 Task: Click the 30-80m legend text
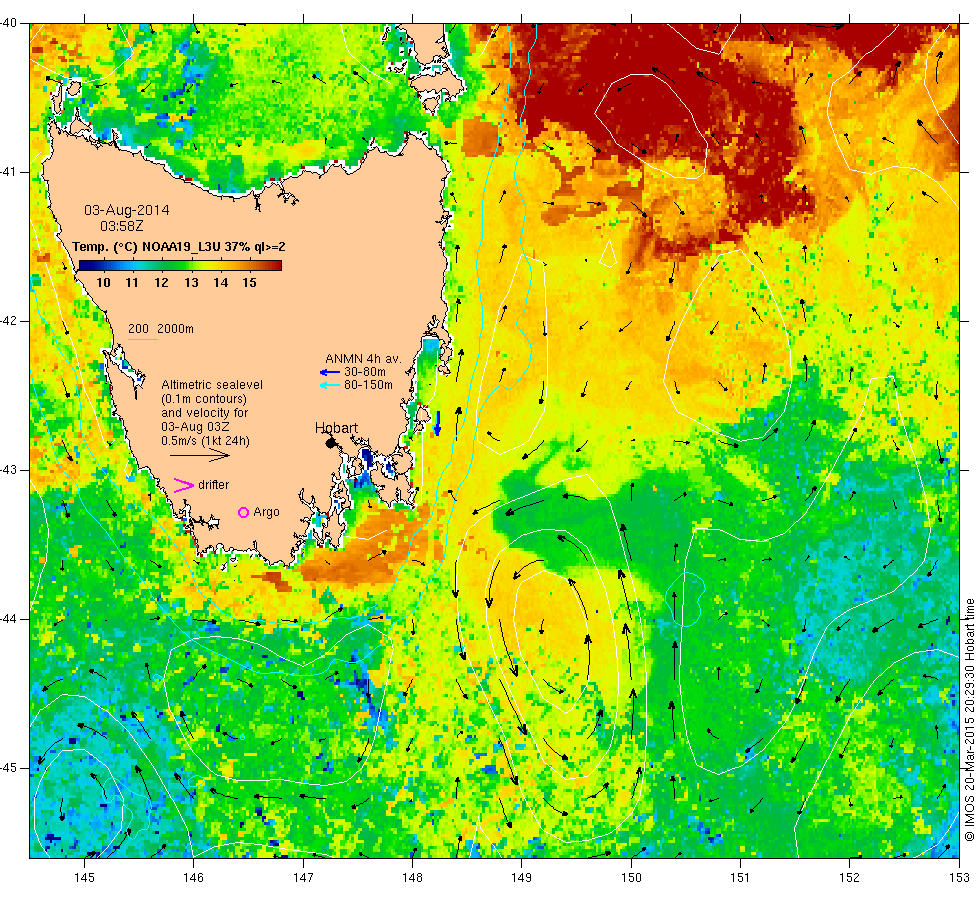(365, 372)
